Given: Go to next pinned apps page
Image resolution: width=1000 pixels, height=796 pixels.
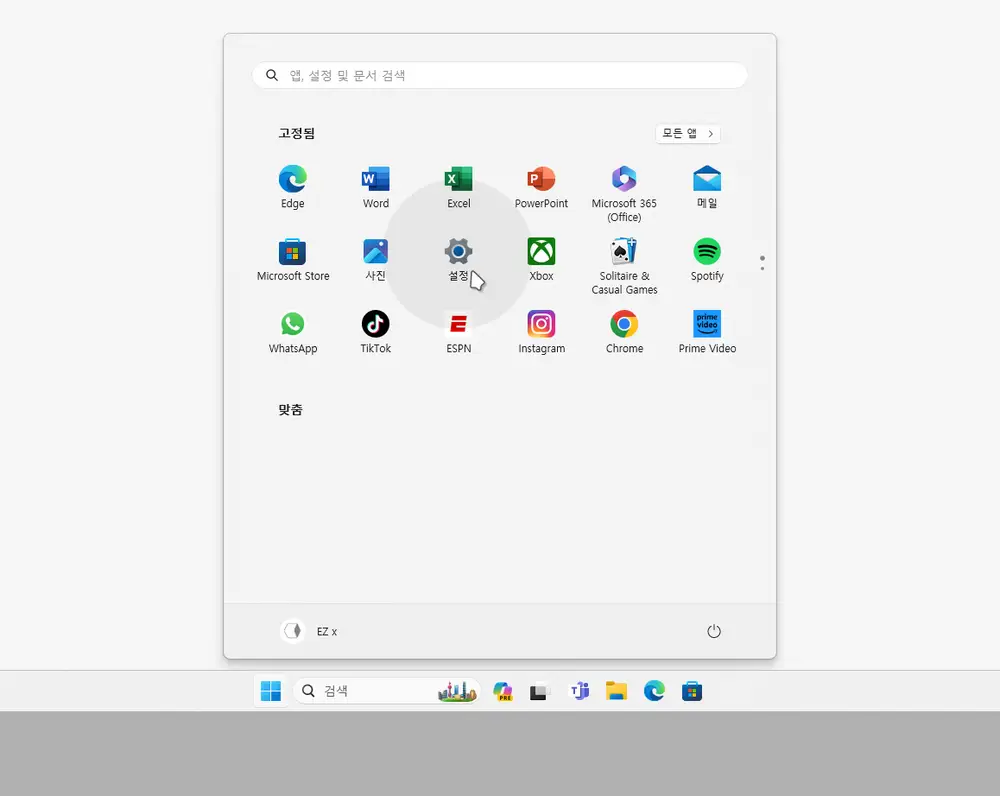Looking at the screenshot, I should pyautogui.click(x=762, y=267).
